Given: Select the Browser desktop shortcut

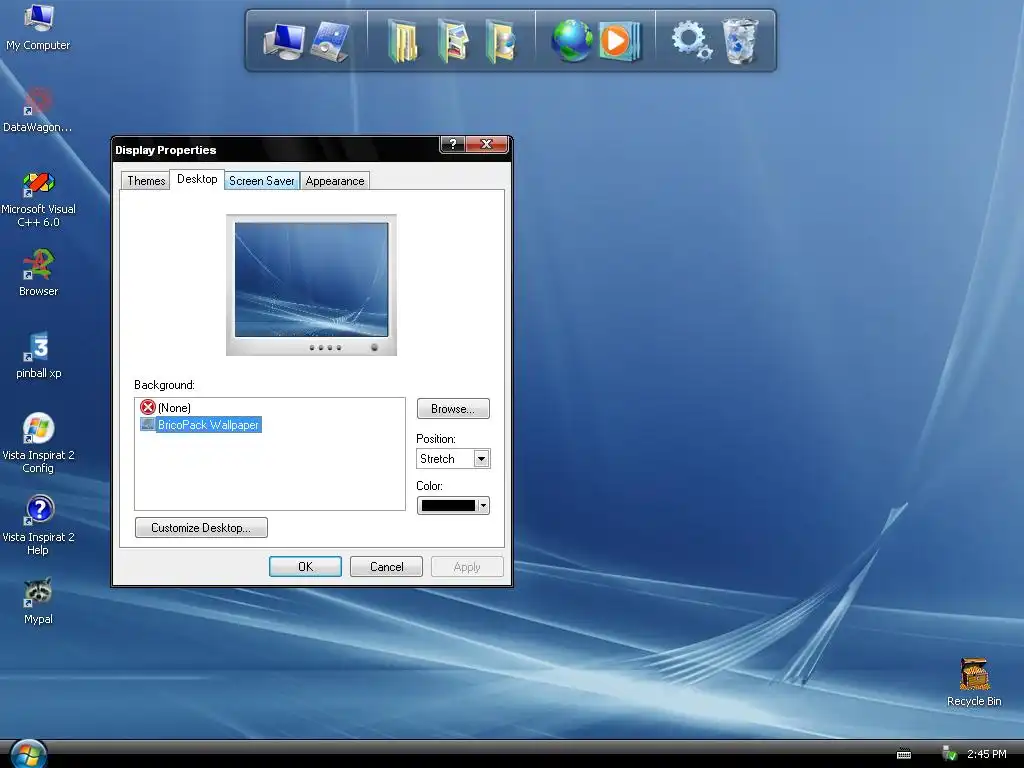Looking at the screenshot, I should tap(38, 273).
